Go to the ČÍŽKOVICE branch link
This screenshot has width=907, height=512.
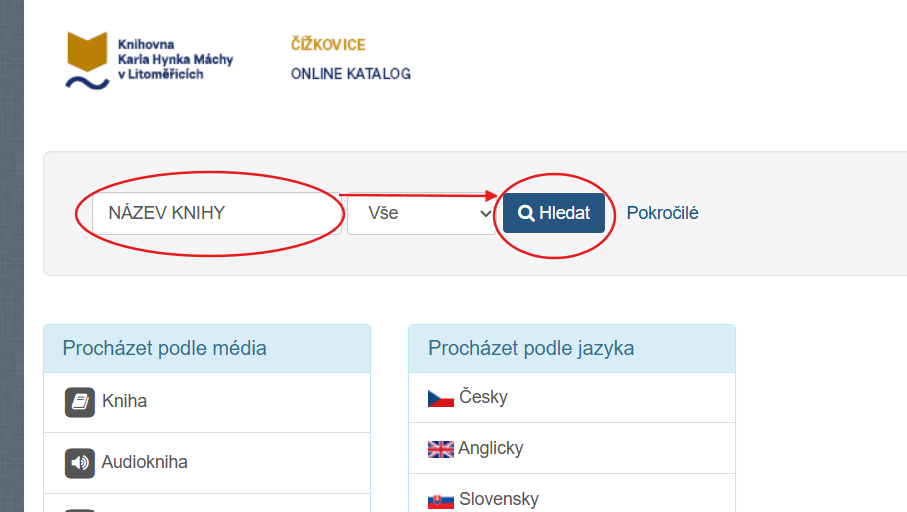(328, 45)
